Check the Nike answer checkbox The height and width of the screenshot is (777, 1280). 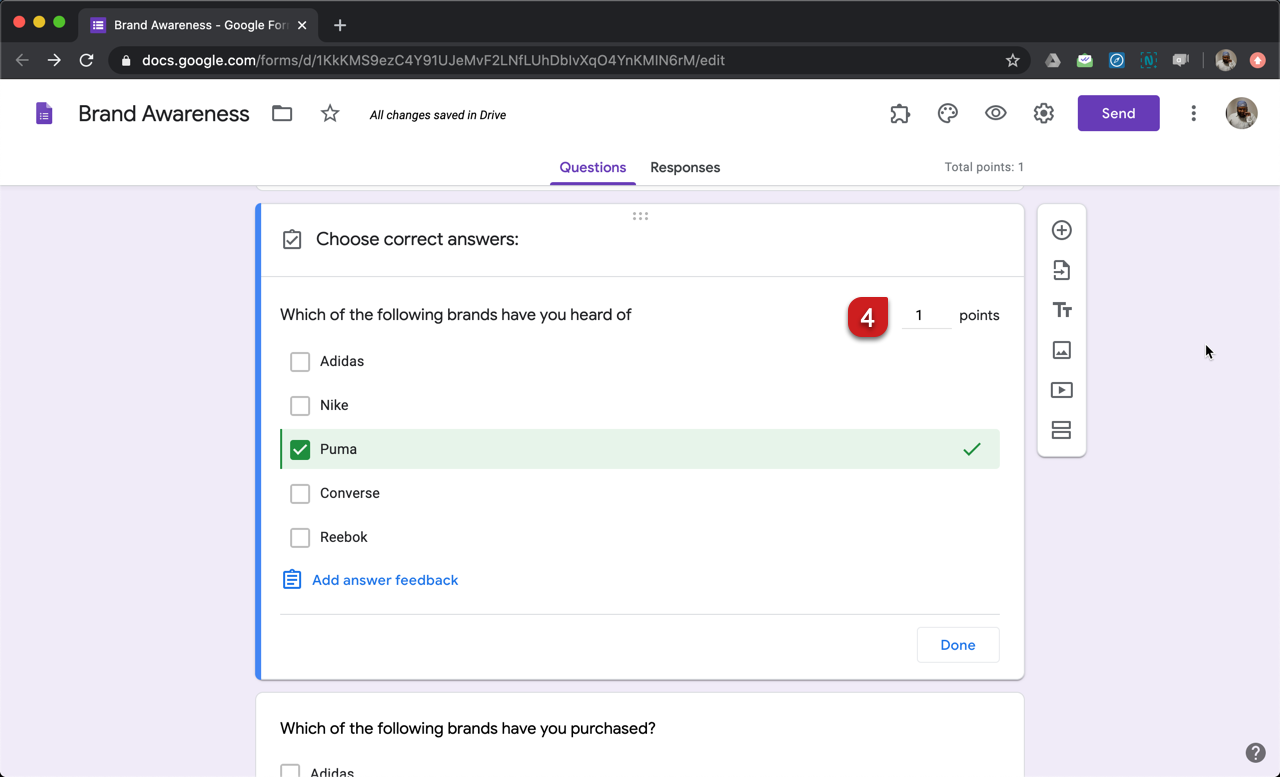point(300,405)
